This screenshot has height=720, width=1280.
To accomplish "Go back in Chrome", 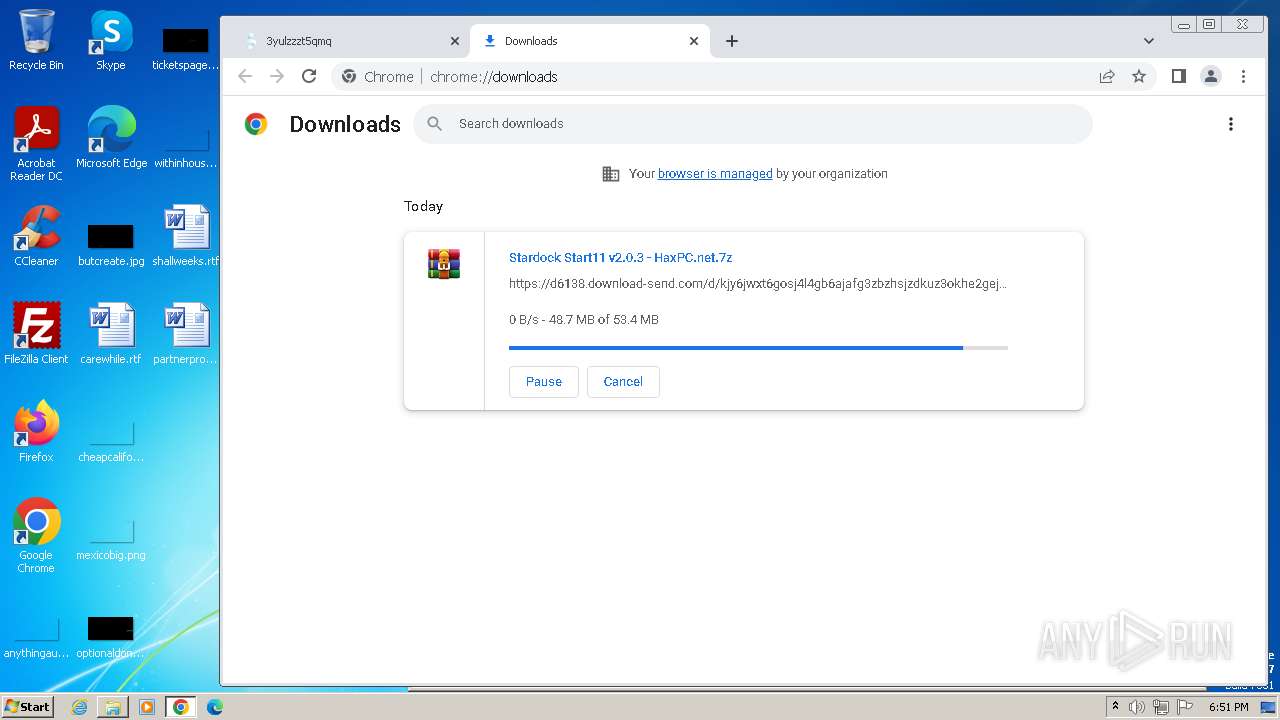I will coord(245,76).
